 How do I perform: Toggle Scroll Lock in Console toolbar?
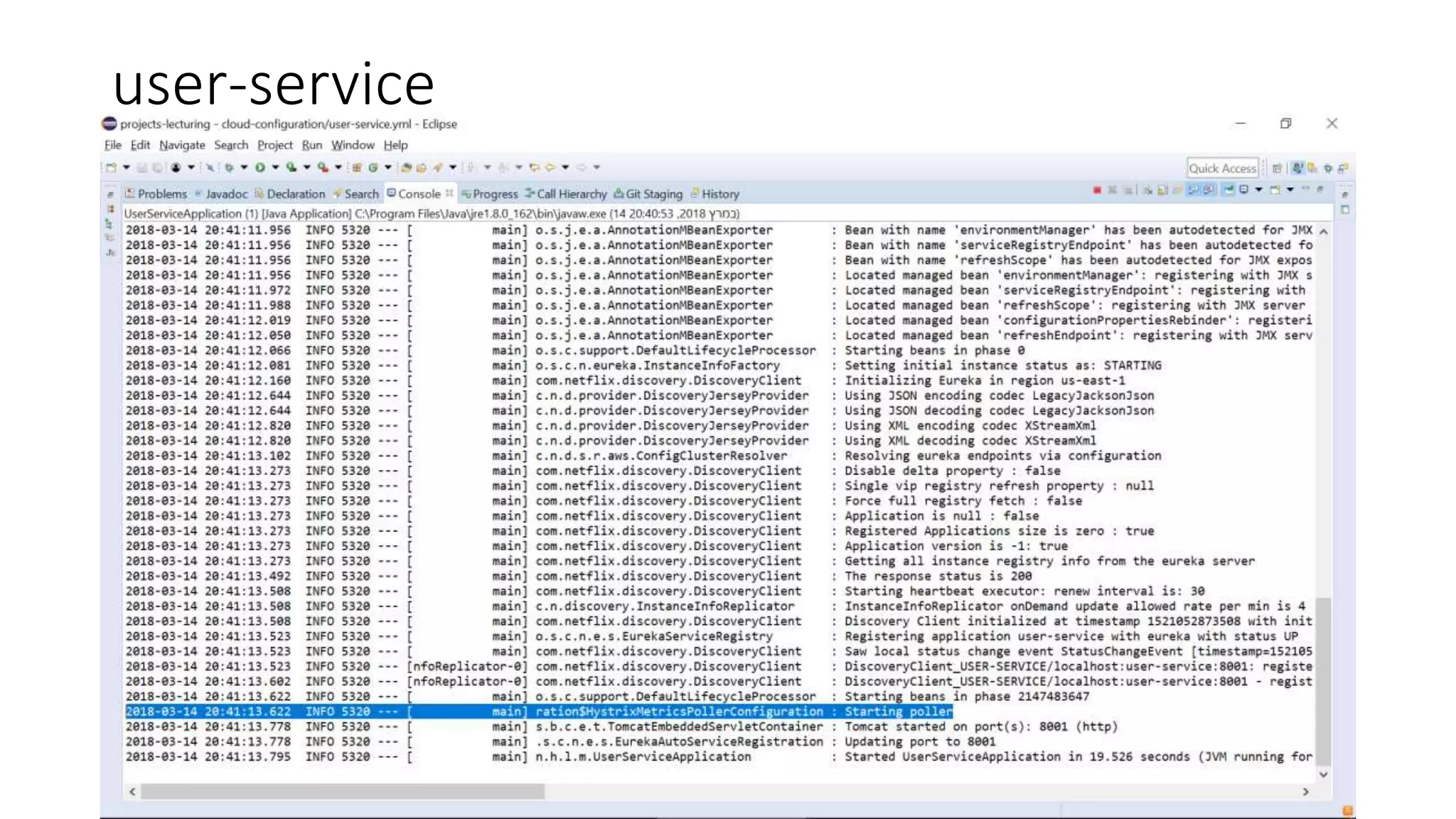click(x=1162, y=190)
